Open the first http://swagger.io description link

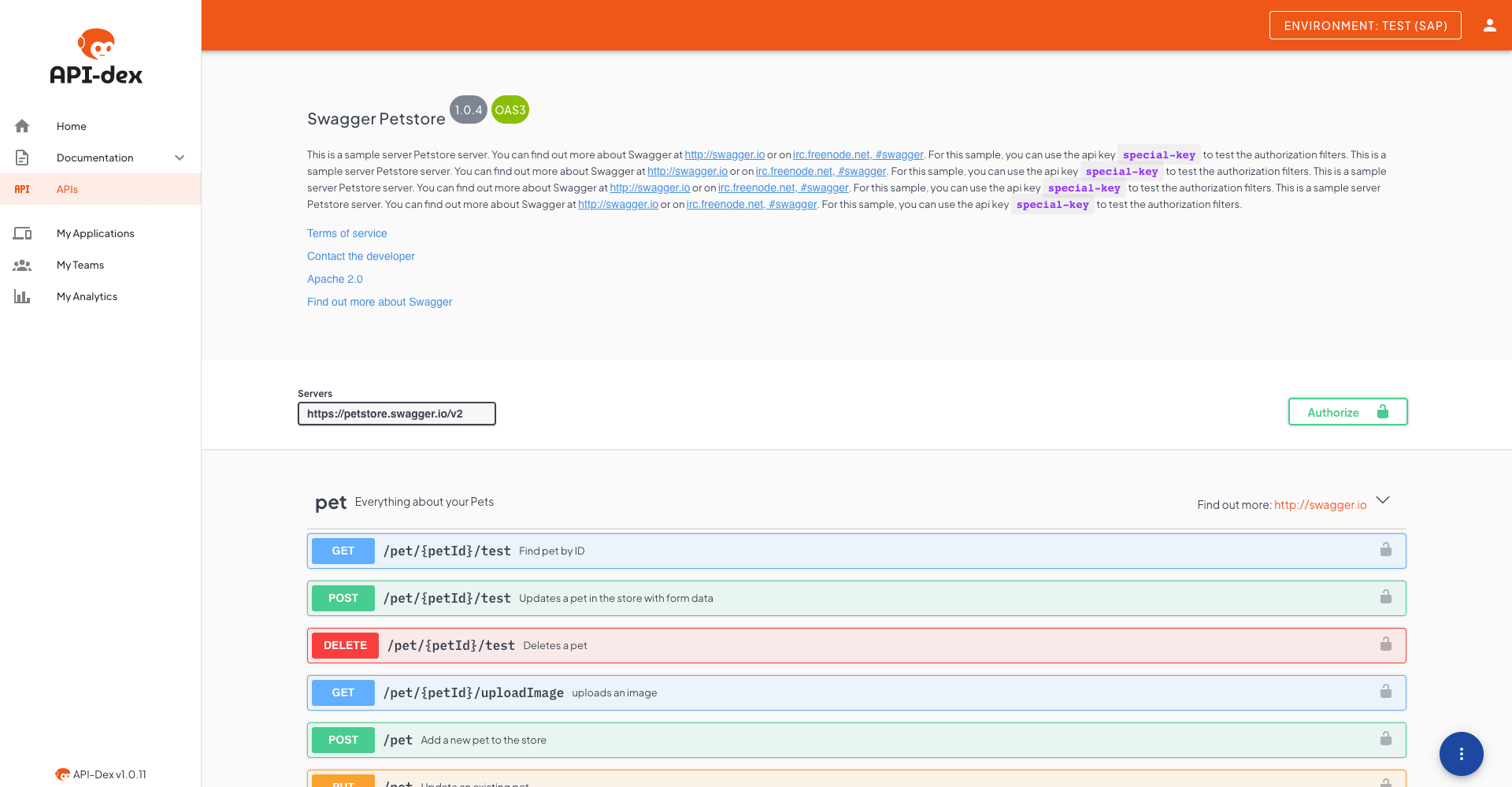pyautogui.click(x=724, y=154)
